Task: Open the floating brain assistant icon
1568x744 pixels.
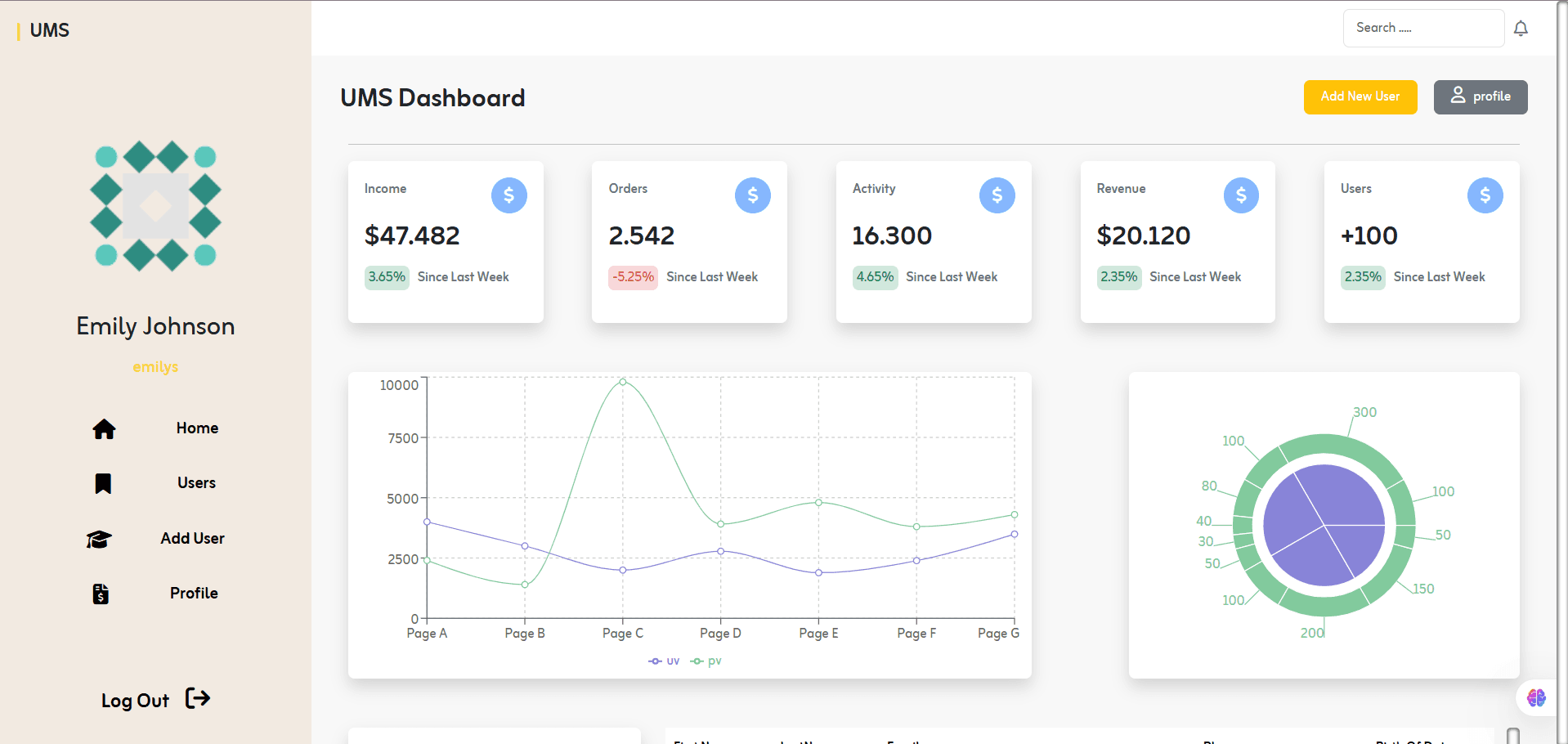Action: tap(1536, 697)
